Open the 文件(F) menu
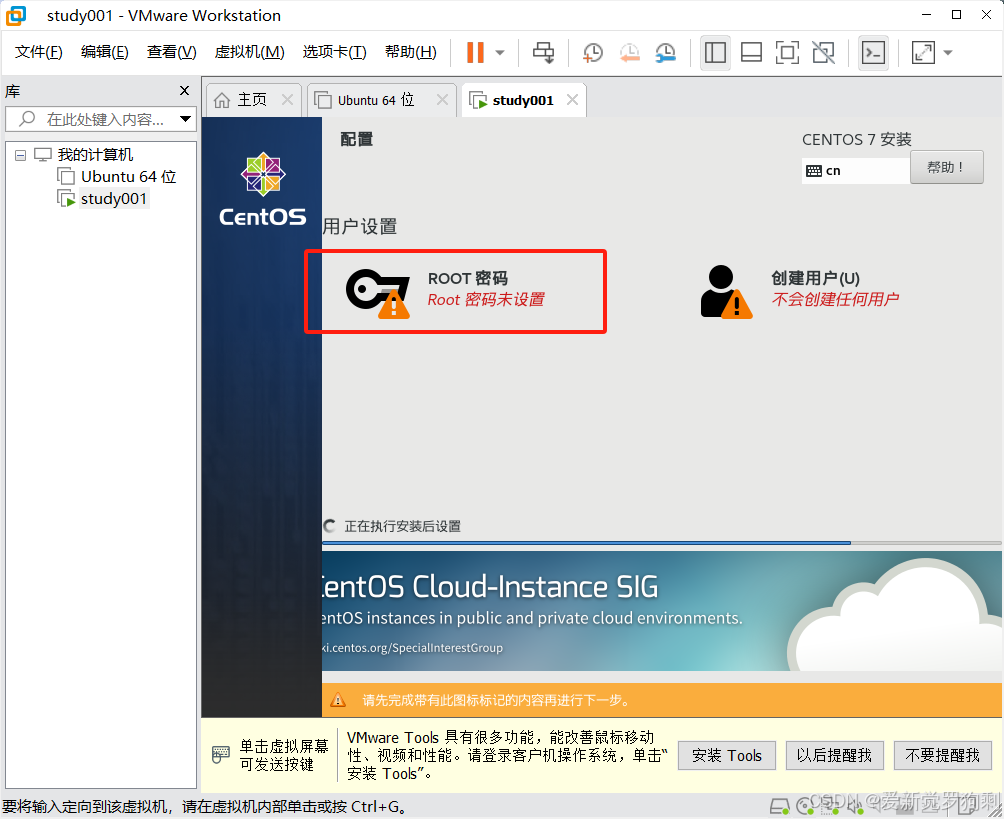The width and height of the screenshot is (1004, 819). (38, 52)
